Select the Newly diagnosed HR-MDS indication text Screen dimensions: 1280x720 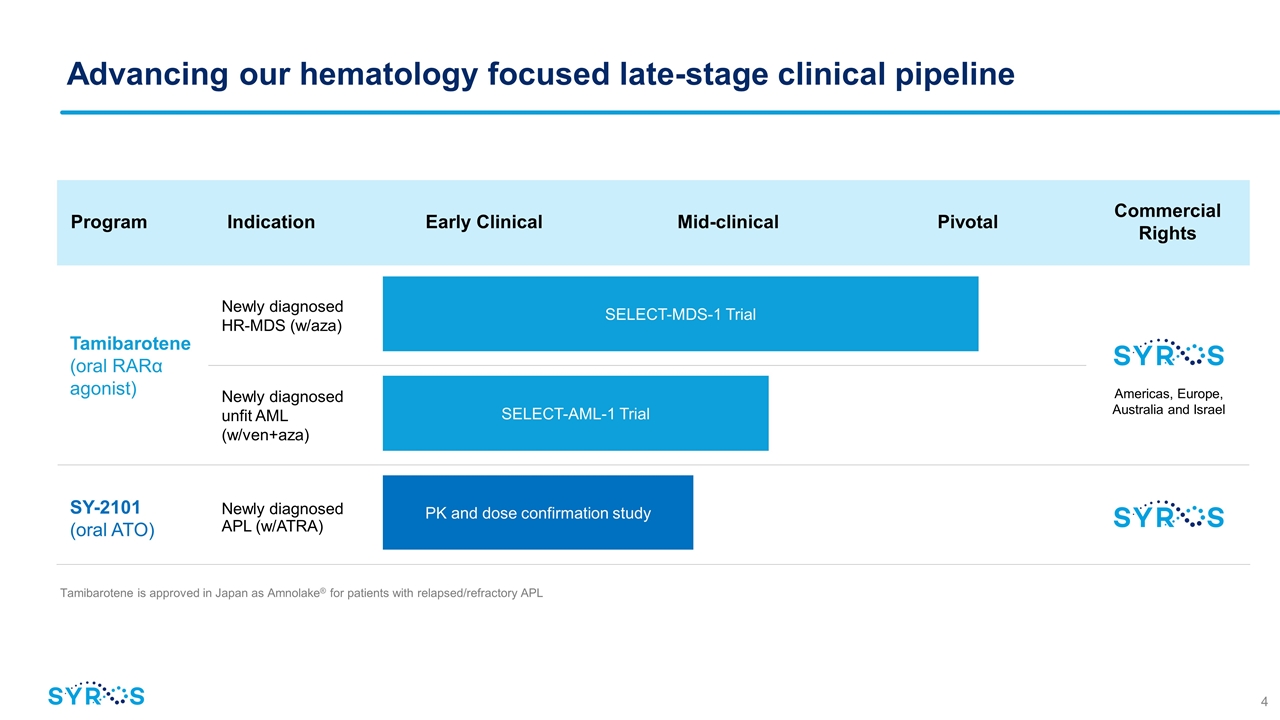click(x=282, y=315)
